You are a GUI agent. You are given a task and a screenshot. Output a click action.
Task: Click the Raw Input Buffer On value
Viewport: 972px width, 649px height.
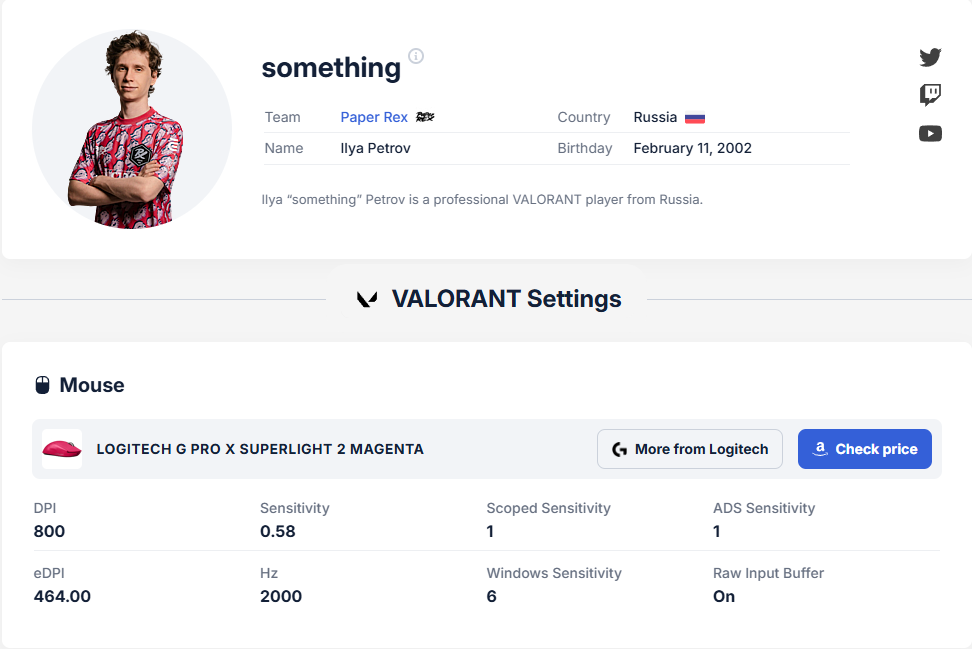724,596
